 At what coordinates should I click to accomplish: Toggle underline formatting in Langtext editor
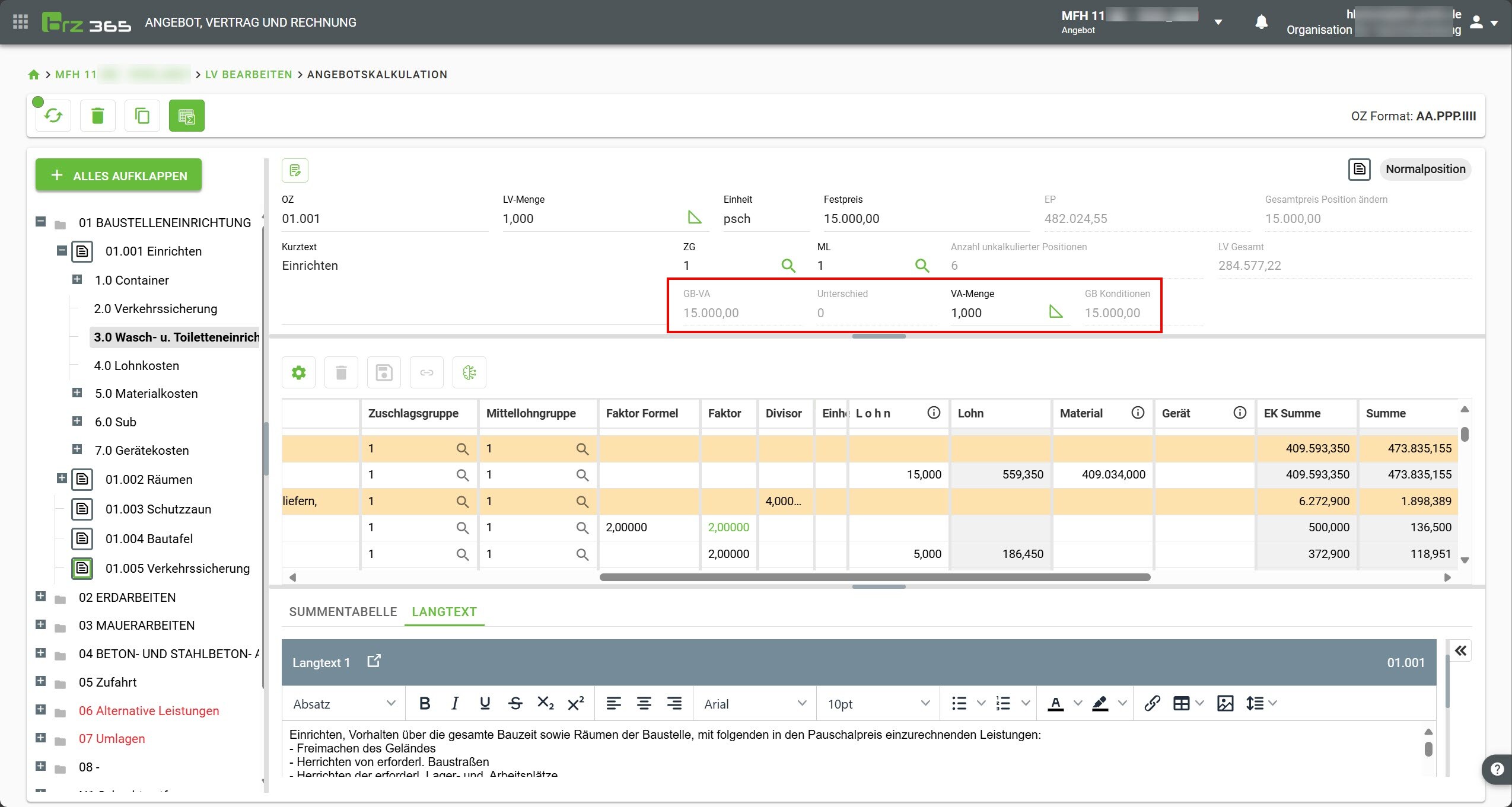click(485, 703)
